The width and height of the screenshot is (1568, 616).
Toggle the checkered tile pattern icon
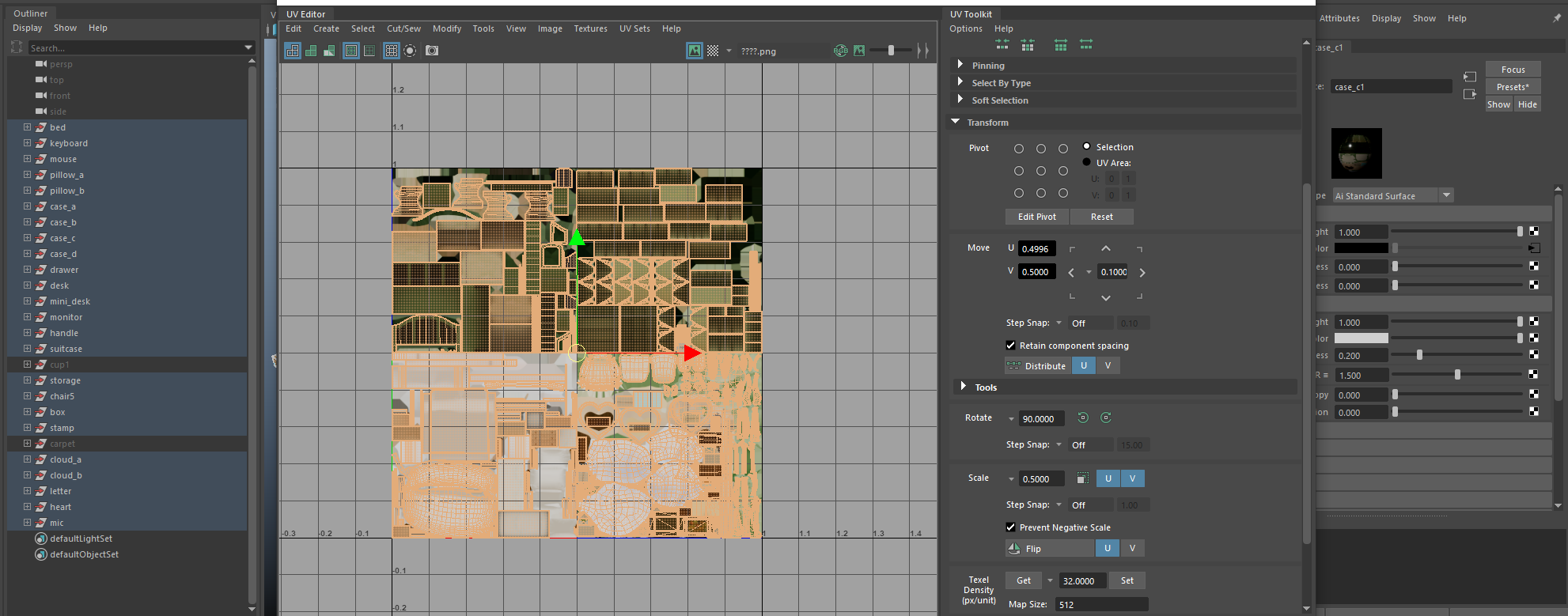tap(713, 51)
